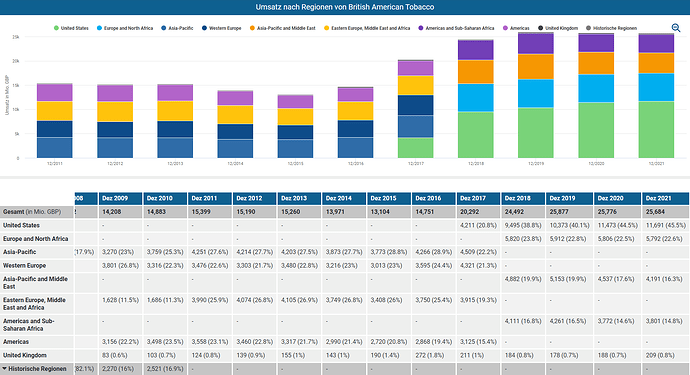Click orange segment of 12/2019 bar

pyautogui.click(x=536, y=67)
